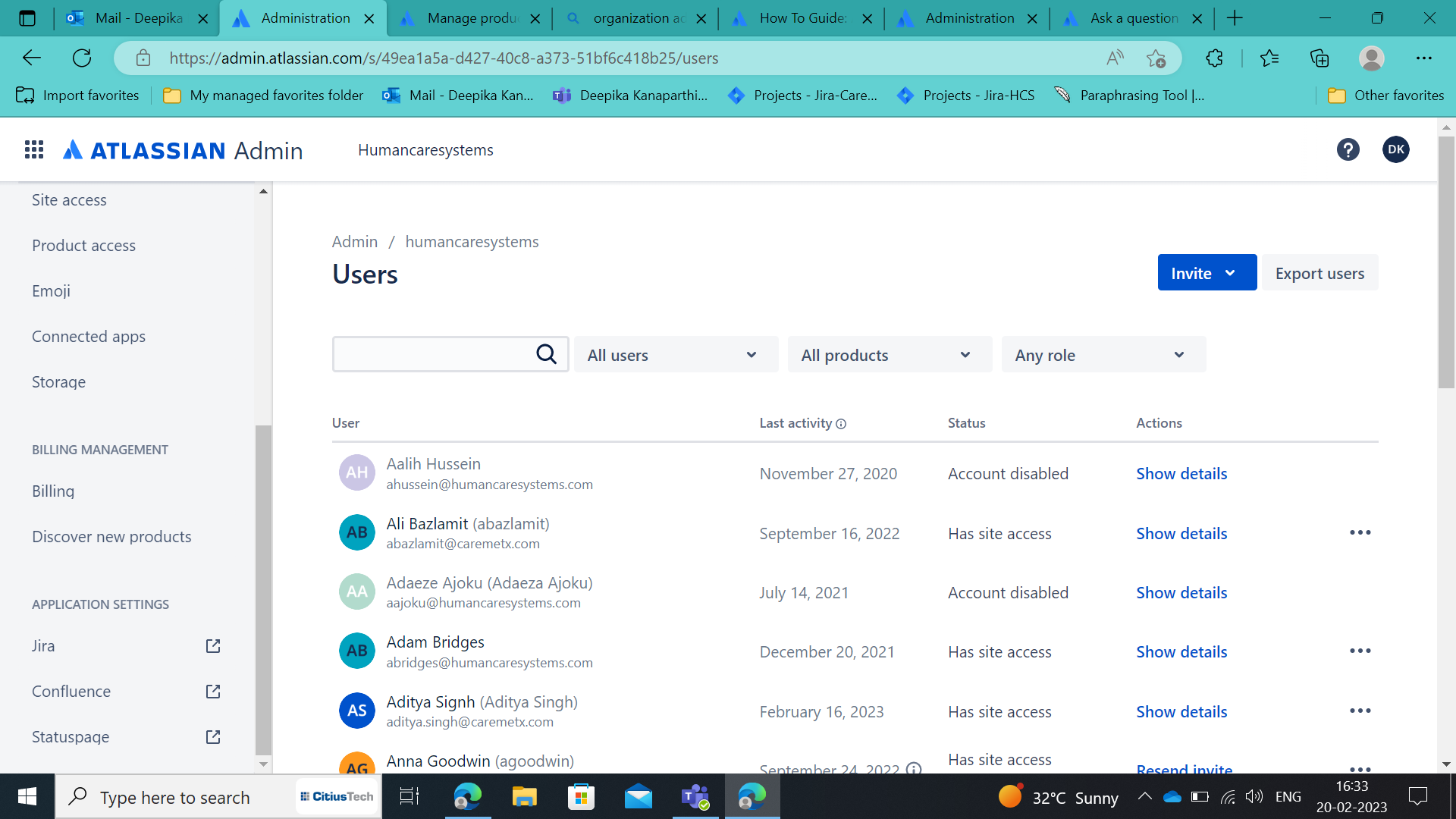Click browser refresh icon
The width and height of the screenshot is (1456, 819).
tap(82, 58)
